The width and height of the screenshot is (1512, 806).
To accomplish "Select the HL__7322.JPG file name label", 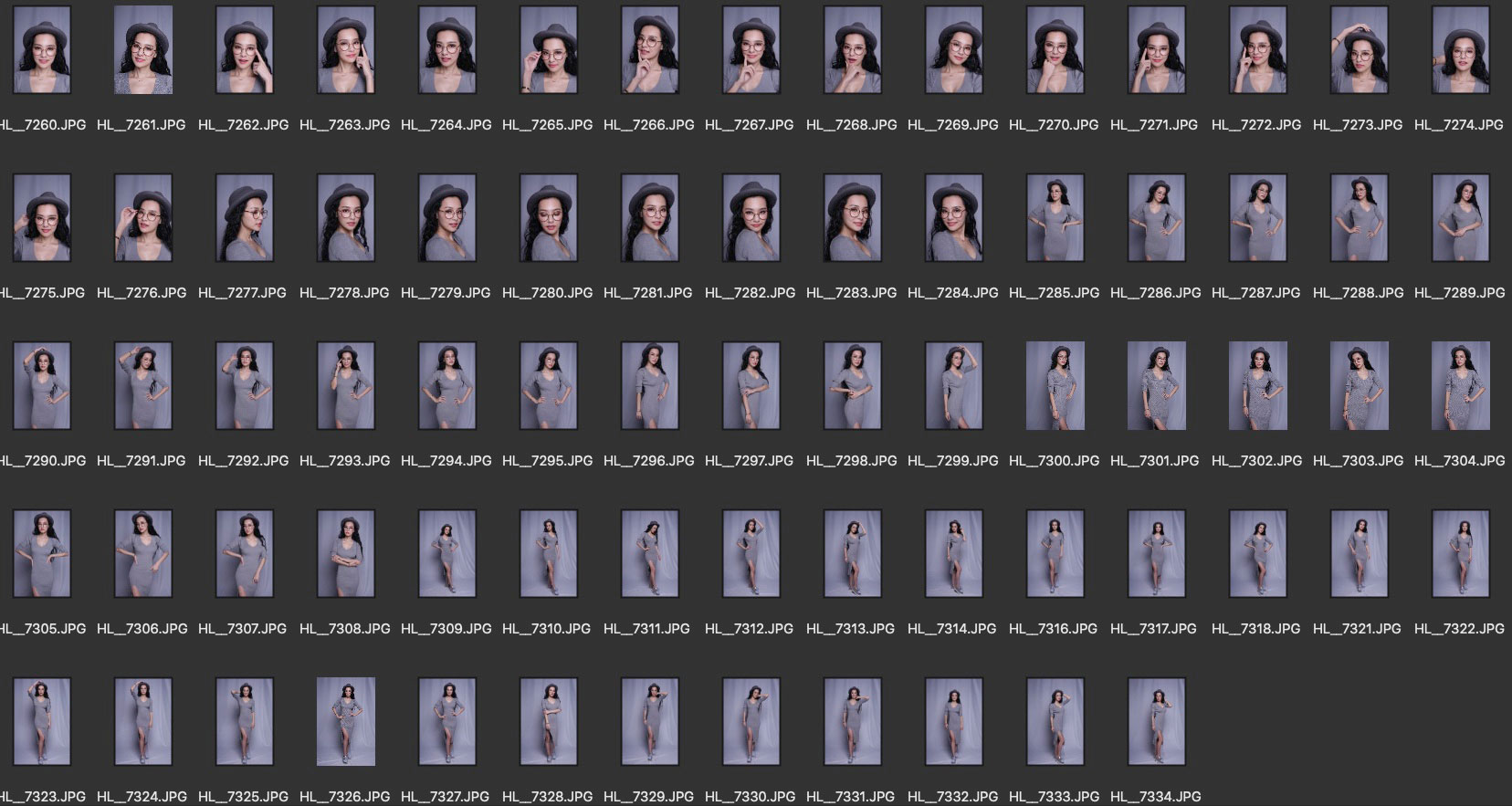I will (1459, 629).
